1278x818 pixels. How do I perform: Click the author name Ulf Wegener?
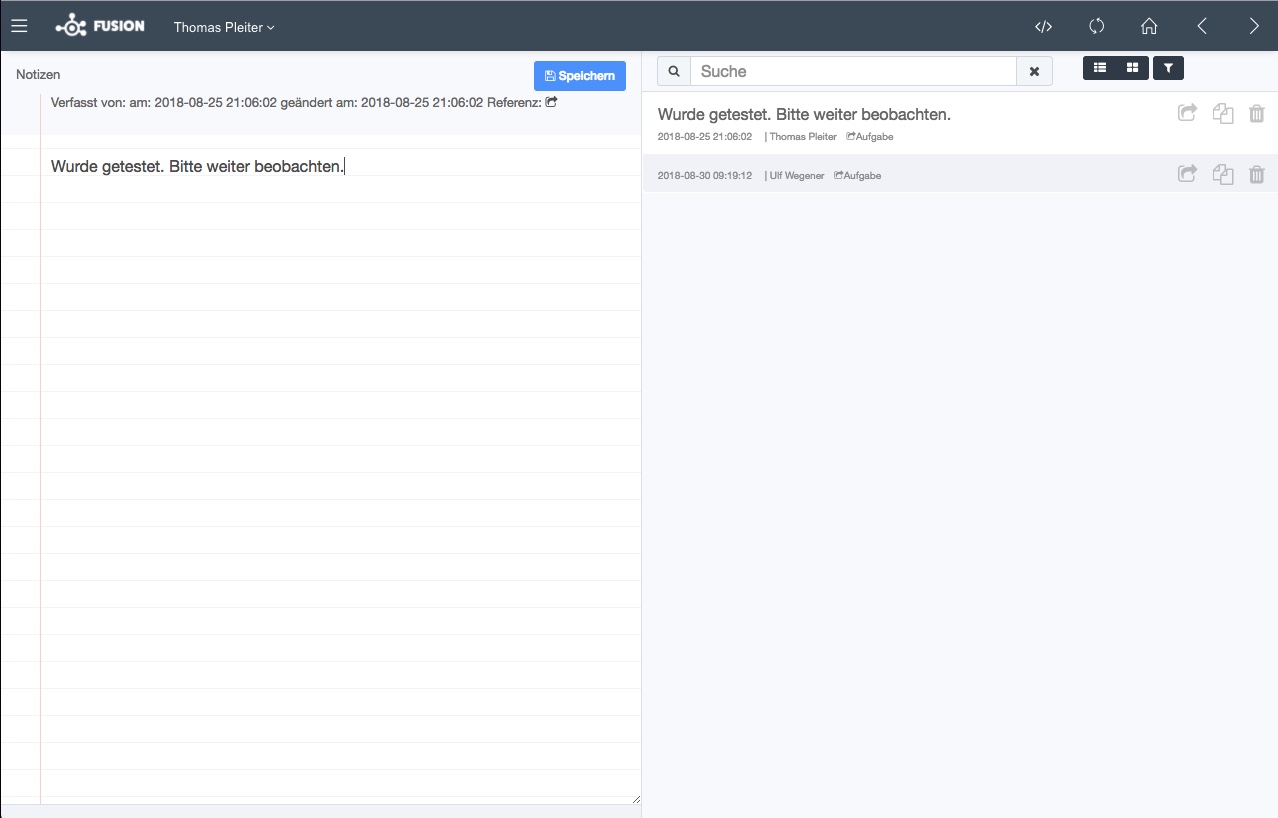click(x=797, y=176)
